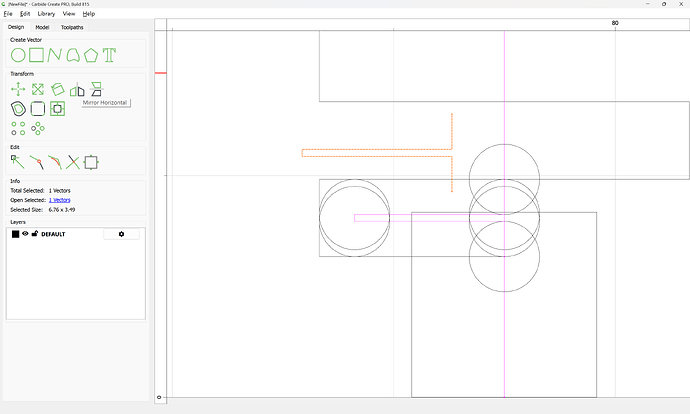Screen dimensions: 690x414
Task: Open the Align Vectors tool
Action: [57, 109]
